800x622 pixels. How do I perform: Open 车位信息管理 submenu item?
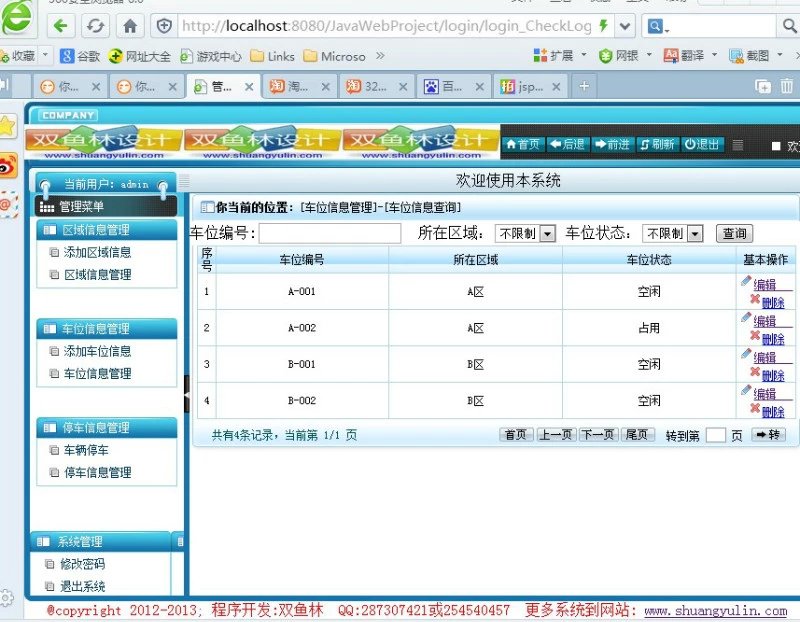pyautogui.click(x=97, y=374)
